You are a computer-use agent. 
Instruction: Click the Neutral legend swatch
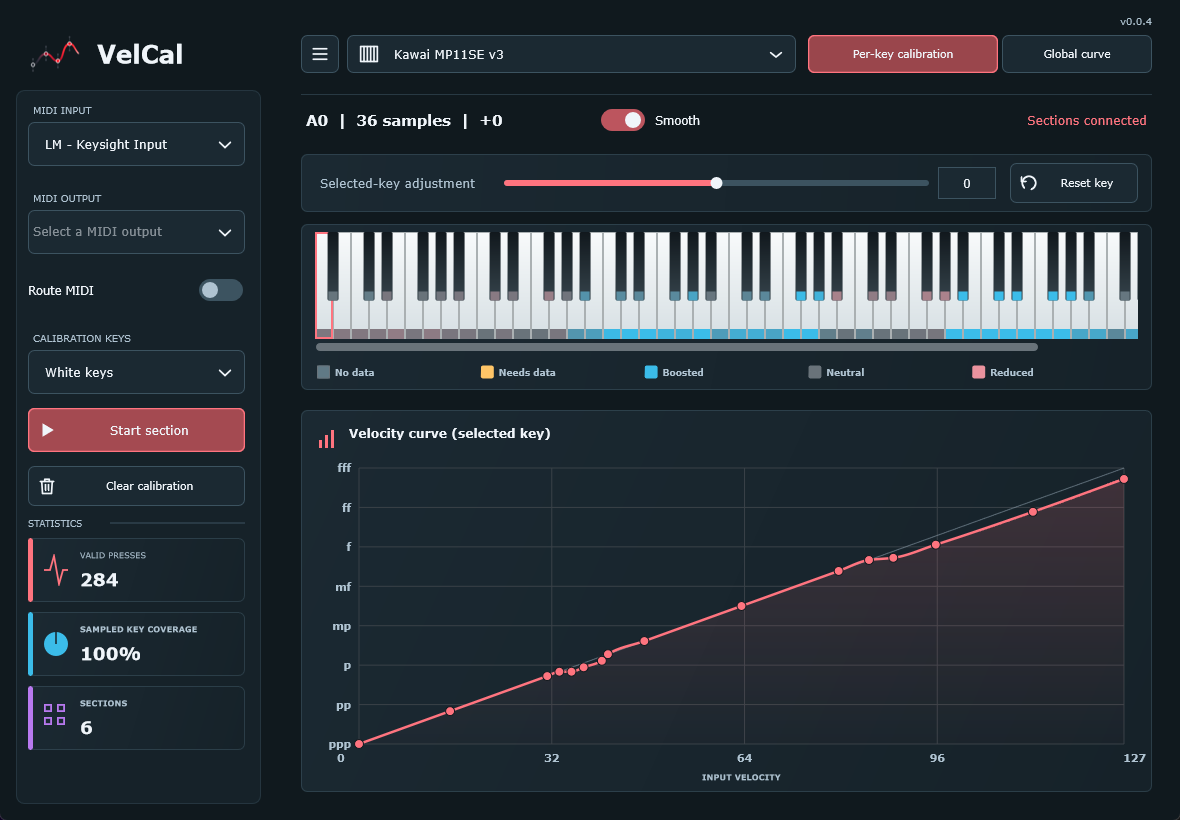tap(814, 372)
